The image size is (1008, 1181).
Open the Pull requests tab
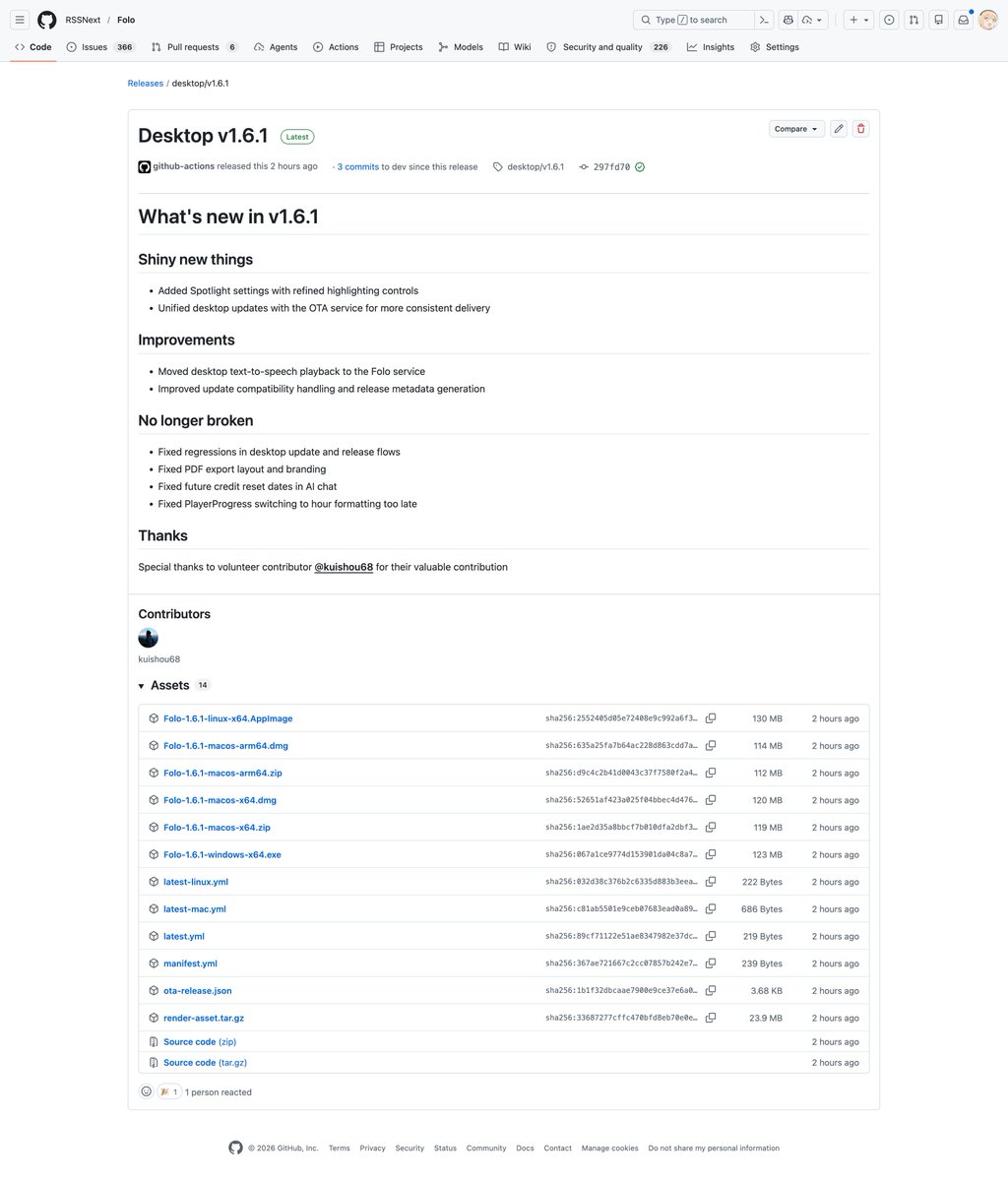195,47
